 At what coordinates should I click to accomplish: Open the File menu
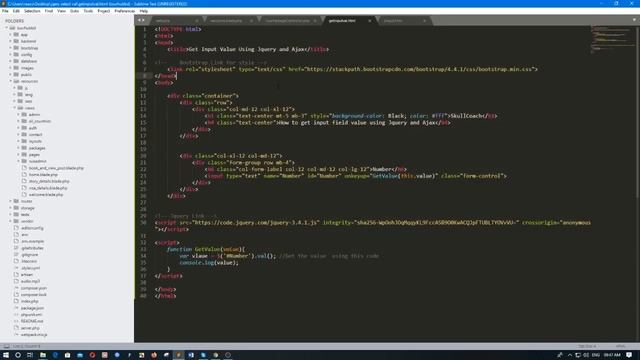(5, 11)
